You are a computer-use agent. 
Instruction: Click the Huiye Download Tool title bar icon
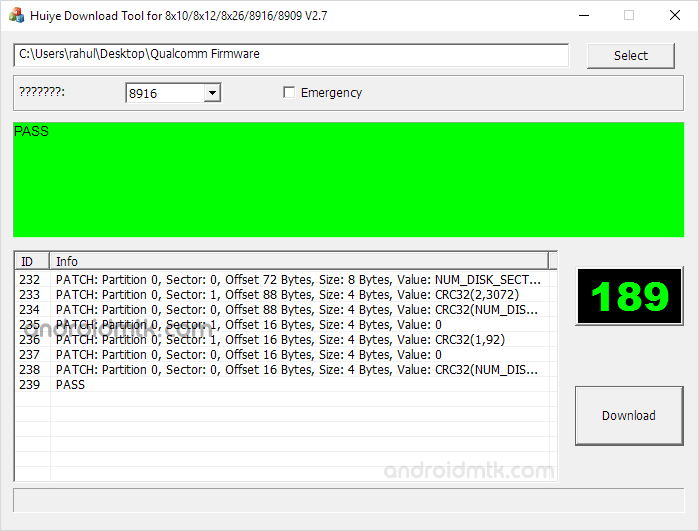pyautogui.click(x=17, y=15)
